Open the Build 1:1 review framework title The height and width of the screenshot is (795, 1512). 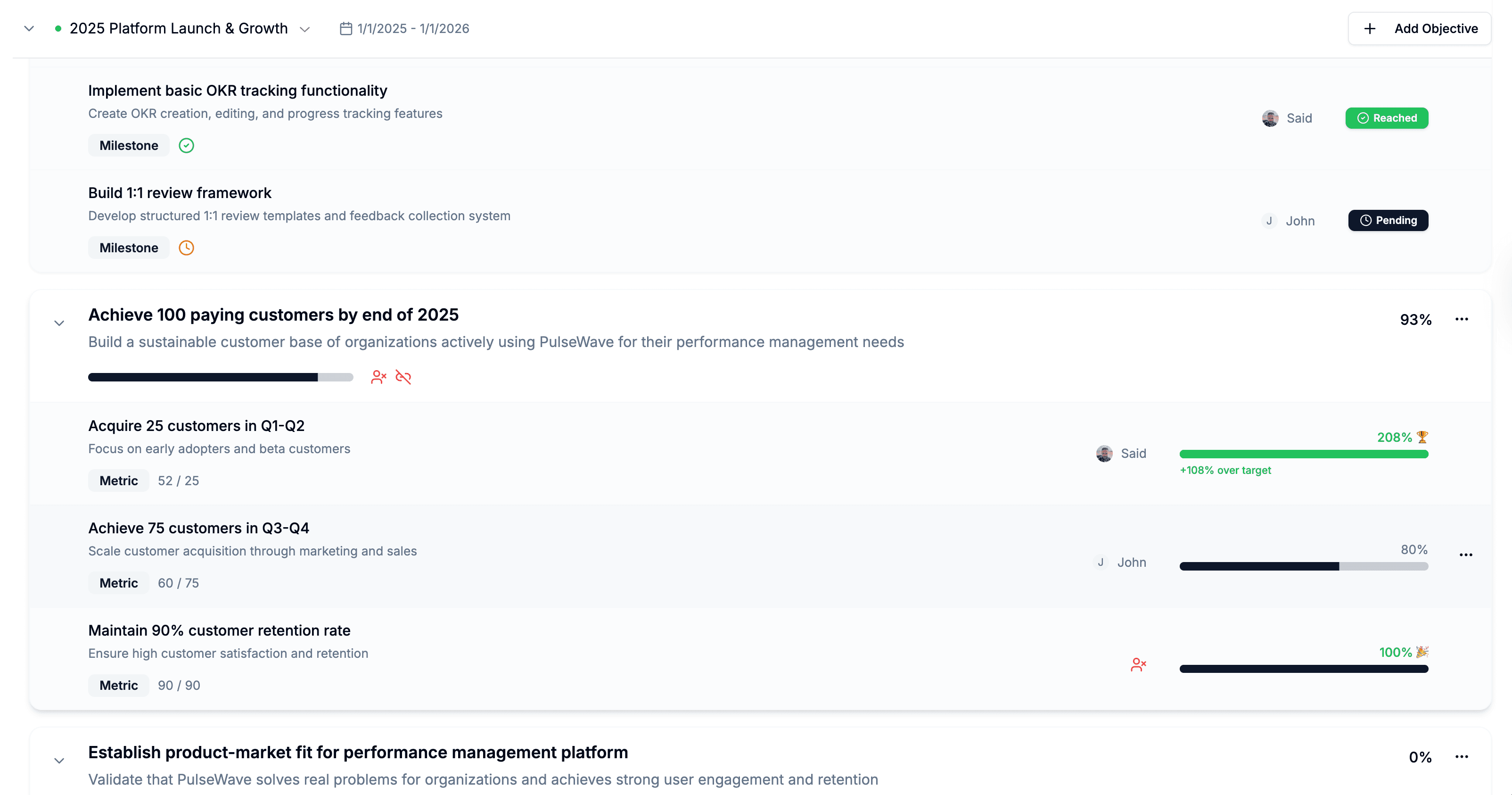(x=180, y=193)
